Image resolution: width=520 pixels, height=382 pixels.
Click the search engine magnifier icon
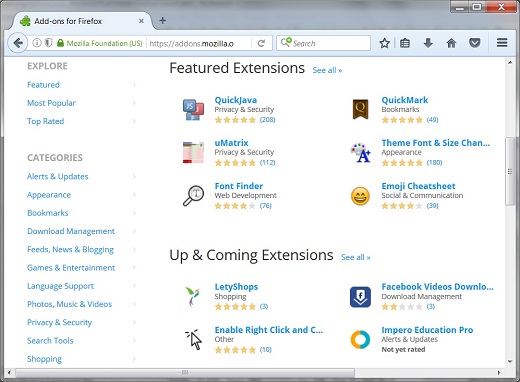point(285,42)
